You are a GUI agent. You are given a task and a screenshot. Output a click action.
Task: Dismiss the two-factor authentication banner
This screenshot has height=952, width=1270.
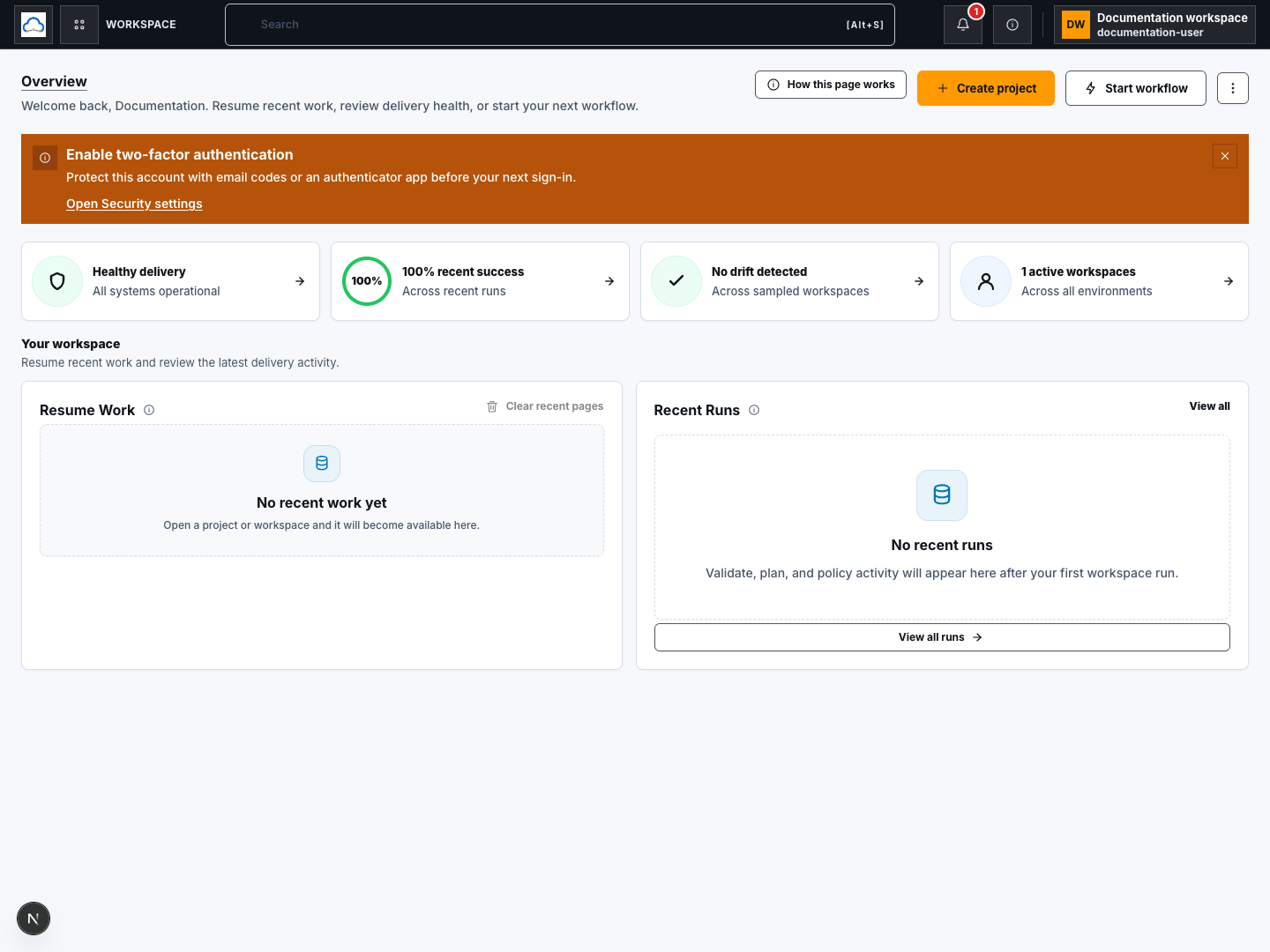[1225, 156]
